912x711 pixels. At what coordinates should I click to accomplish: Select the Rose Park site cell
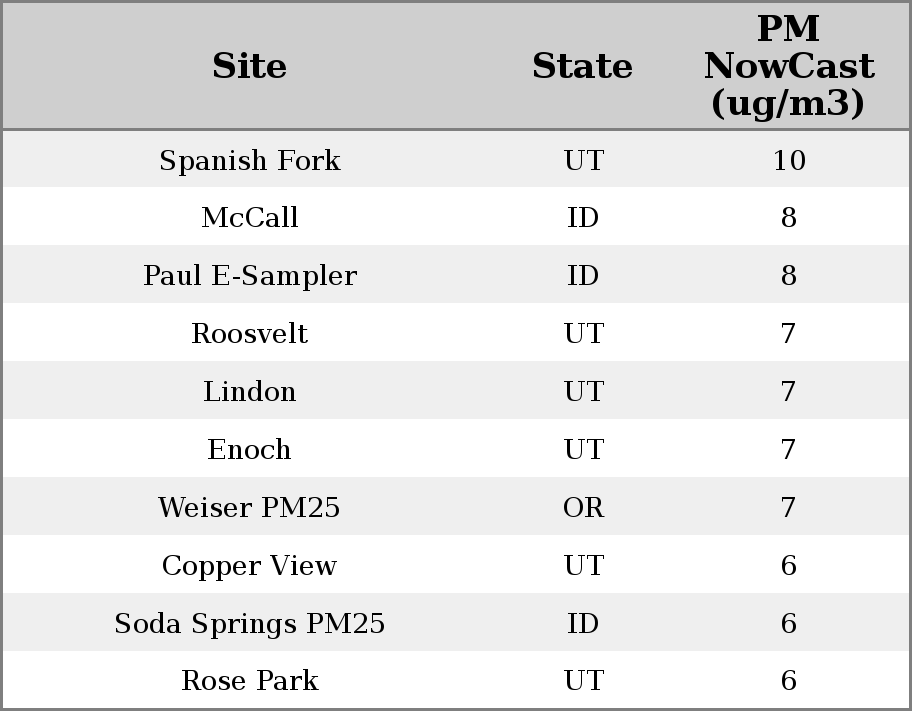[x=249, y=681]
